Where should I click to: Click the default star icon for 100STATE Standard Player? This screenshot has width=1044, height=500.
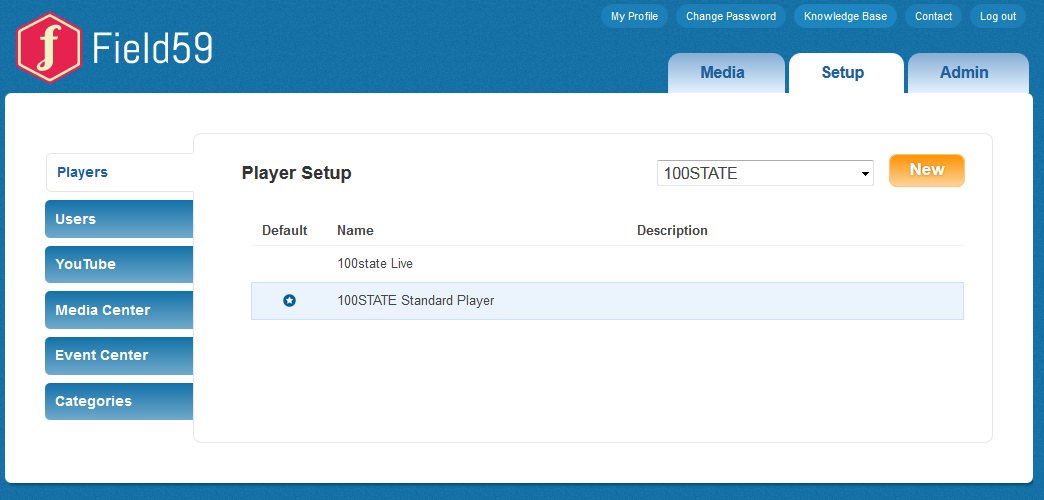(289, 301)
